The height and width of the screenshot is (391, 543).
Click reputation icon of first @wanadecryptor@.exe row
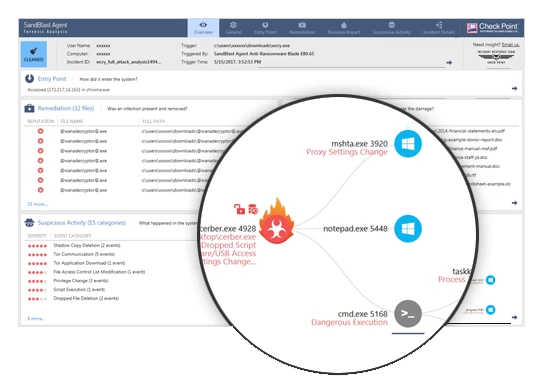[x=41, y=131]
